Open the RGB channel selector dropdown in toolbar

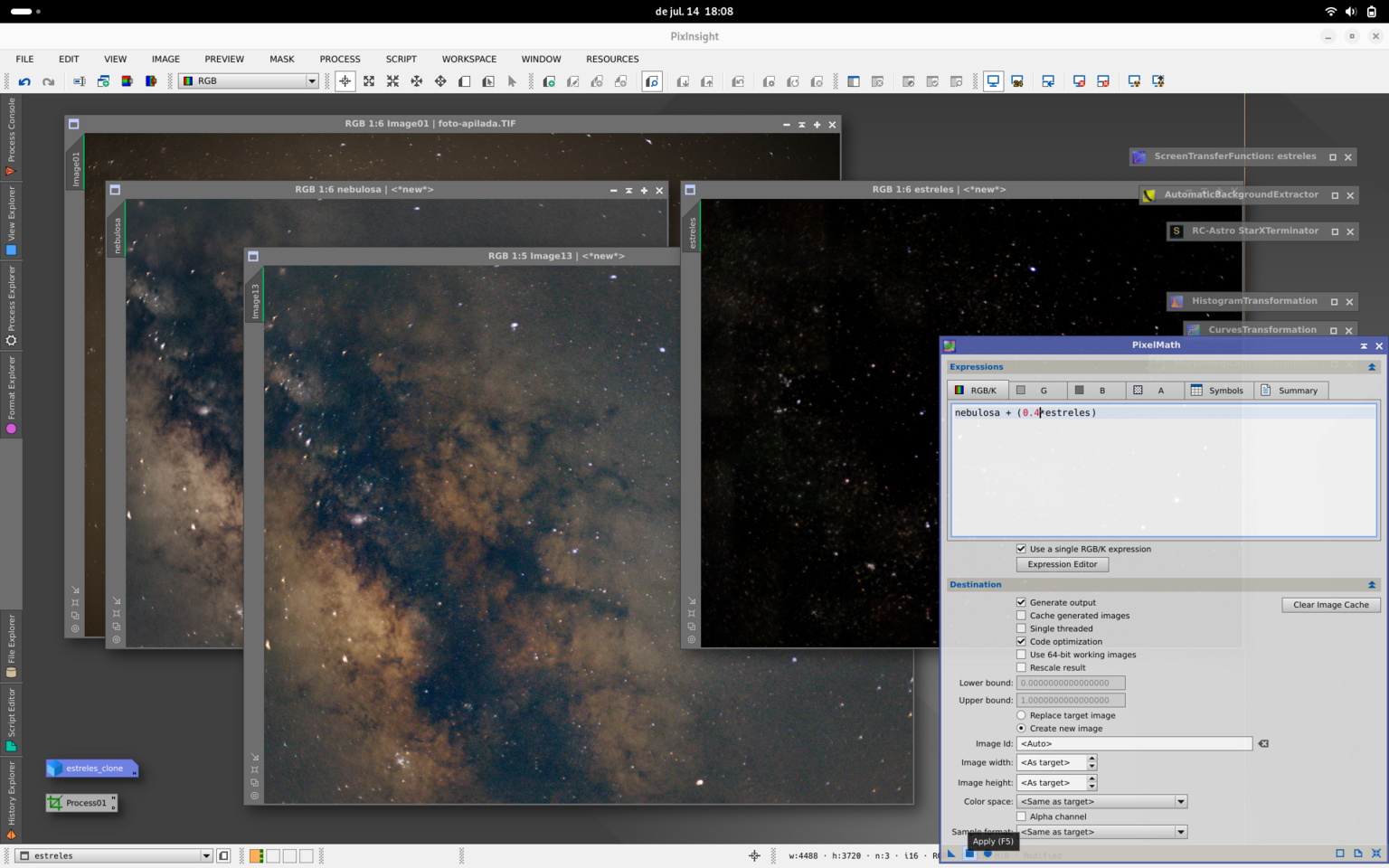coord(249,81)
